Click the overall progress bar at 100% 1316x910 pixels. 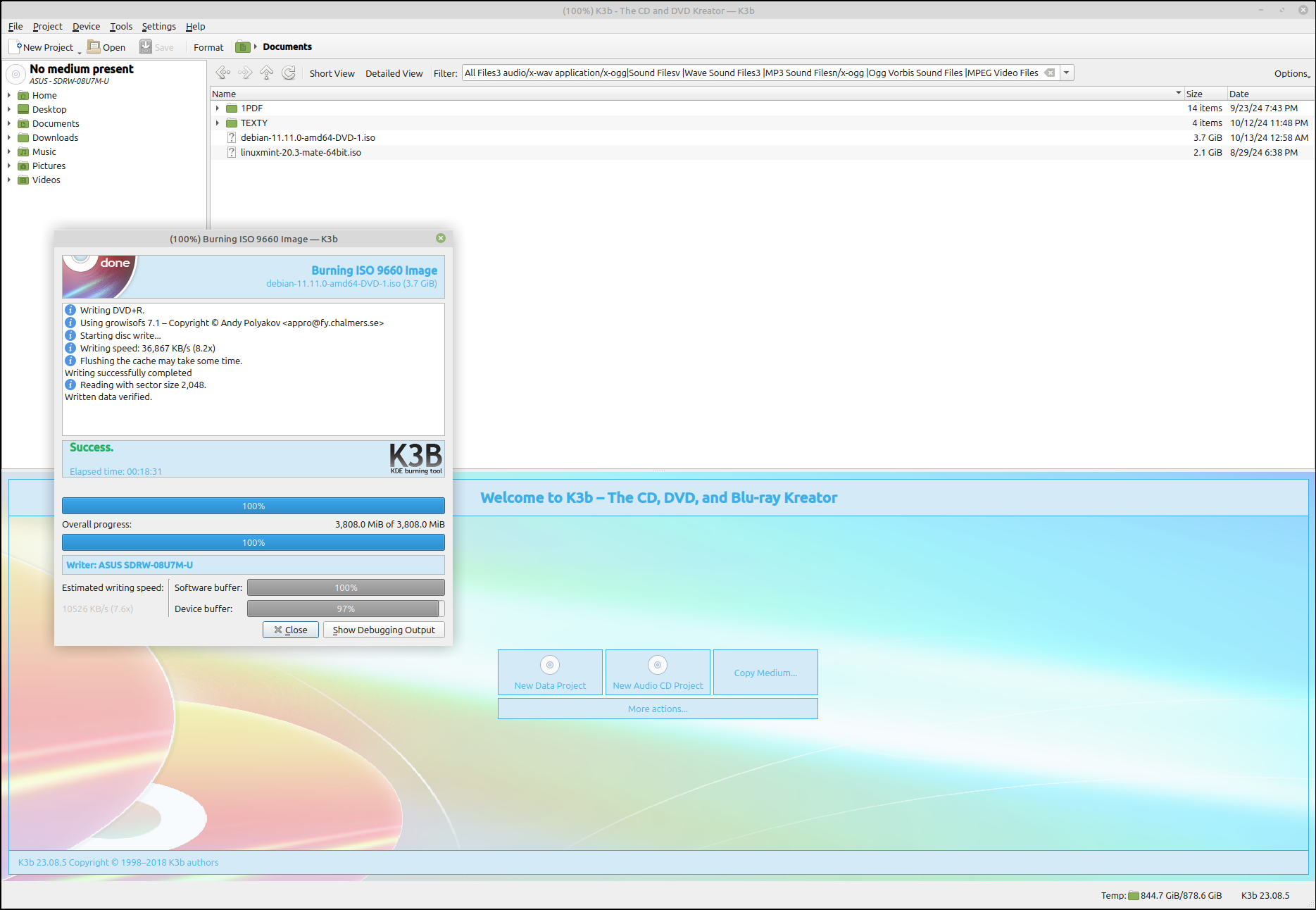coord(253,542)
